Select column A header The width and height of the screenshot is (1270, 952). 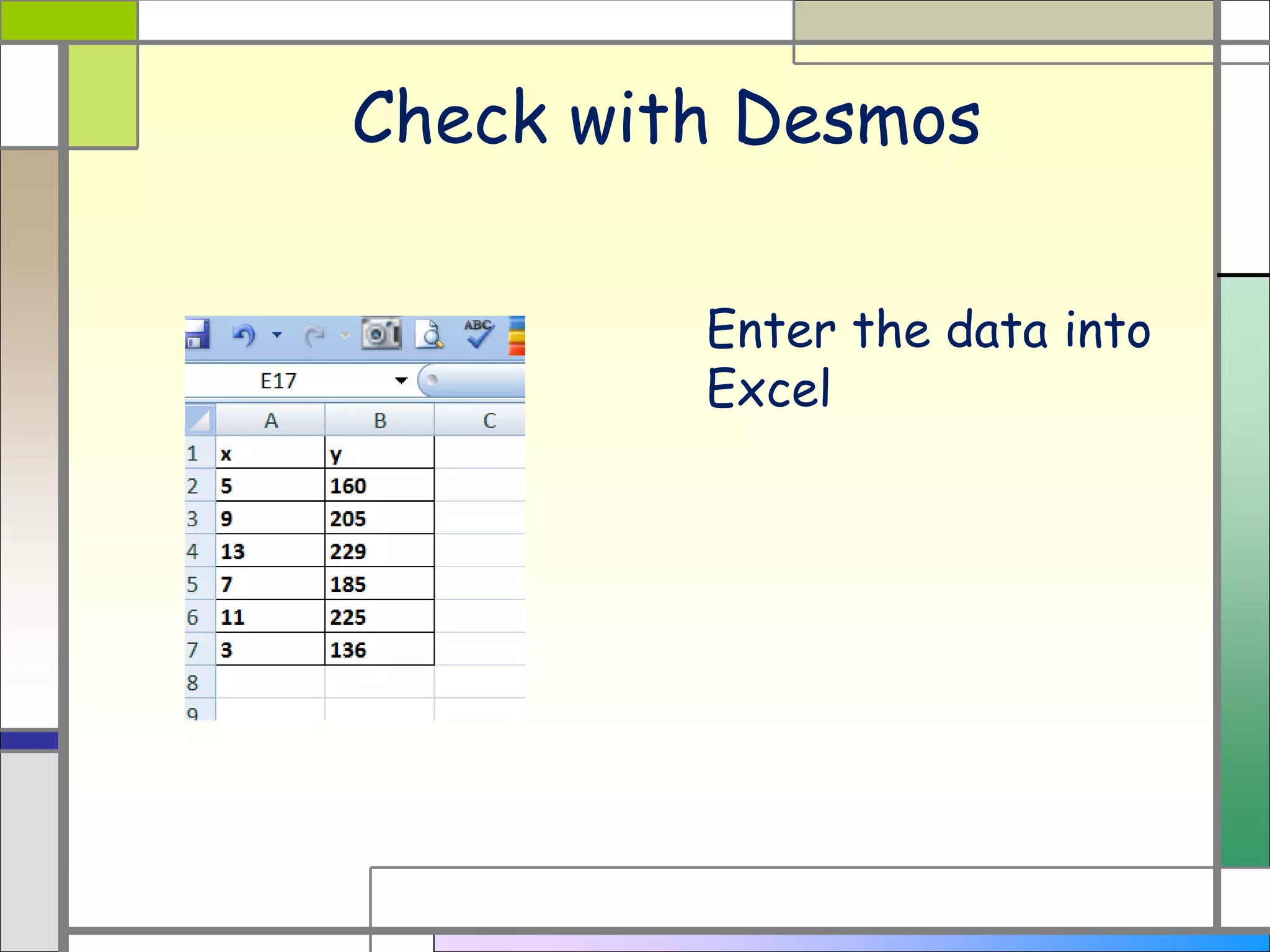(270, 420)
